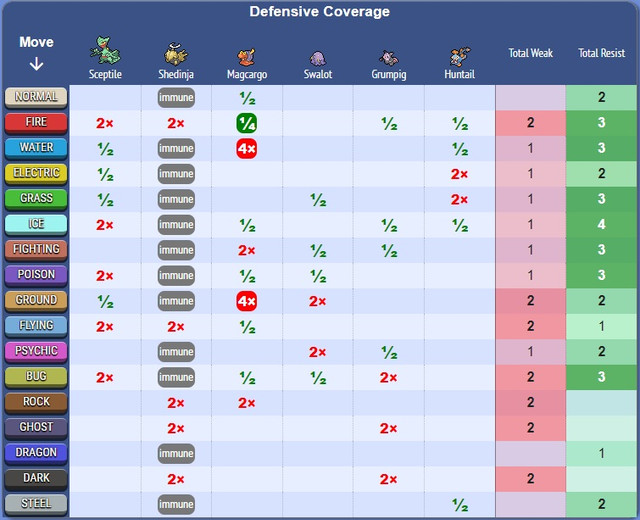640x520 pixels.
Task: Select the ELECTRIC type button
Action: [36, 173]
